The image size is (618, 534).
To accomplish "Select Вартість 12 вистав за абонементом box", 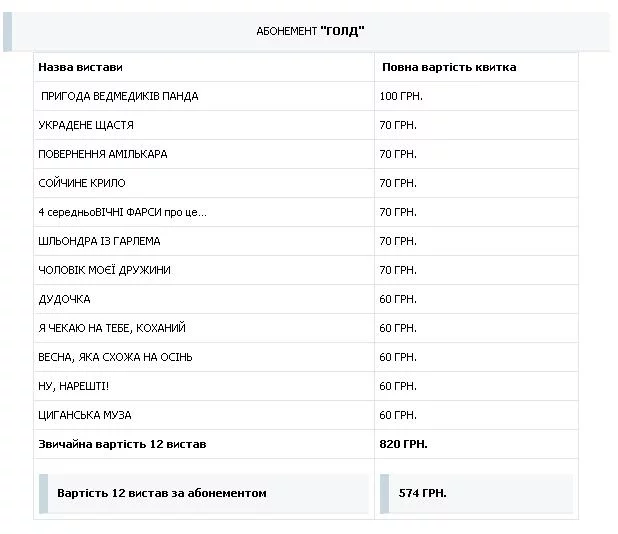I will pos(162,493).
